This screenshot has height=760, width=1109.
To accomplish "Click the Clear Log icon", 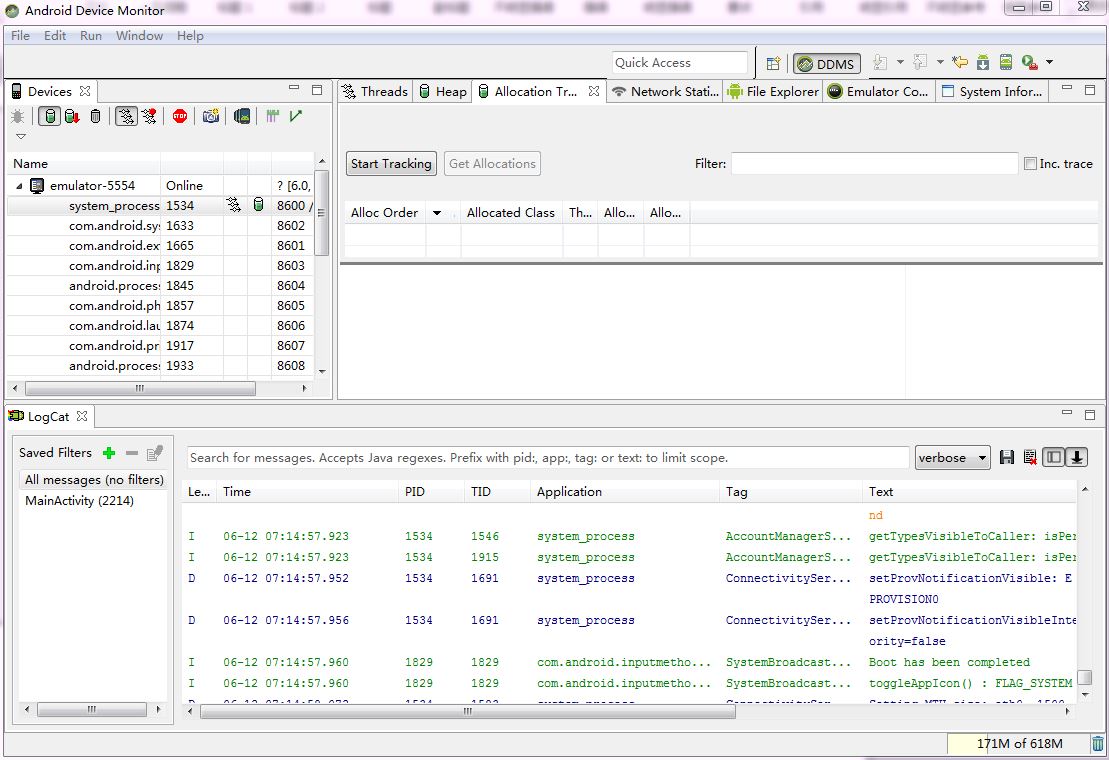I will click(x=1030, y=457).
